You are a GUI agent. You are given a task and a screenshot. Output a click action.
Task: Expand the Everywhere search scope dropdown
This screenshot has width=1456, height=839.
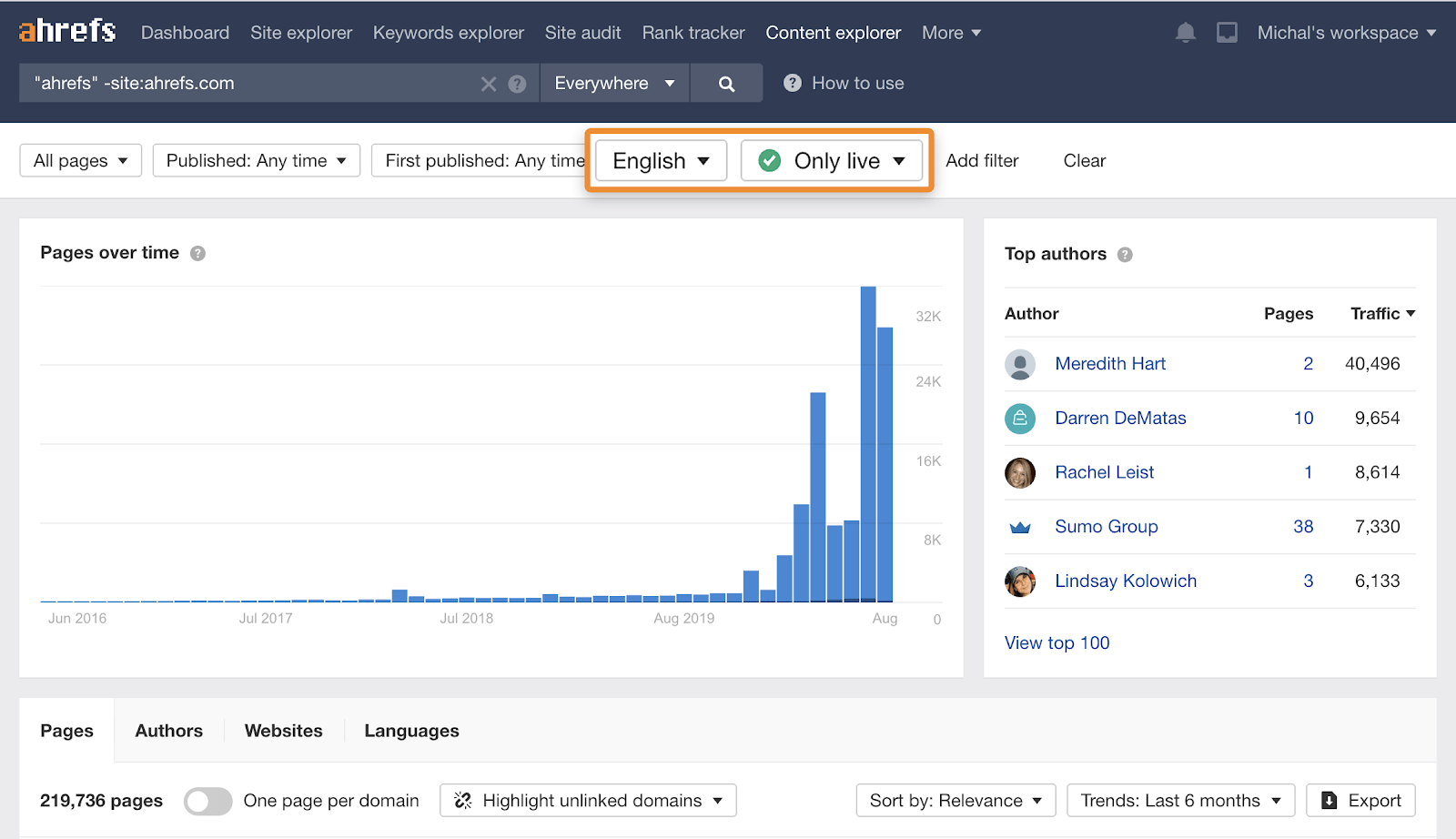pos(614,83)
